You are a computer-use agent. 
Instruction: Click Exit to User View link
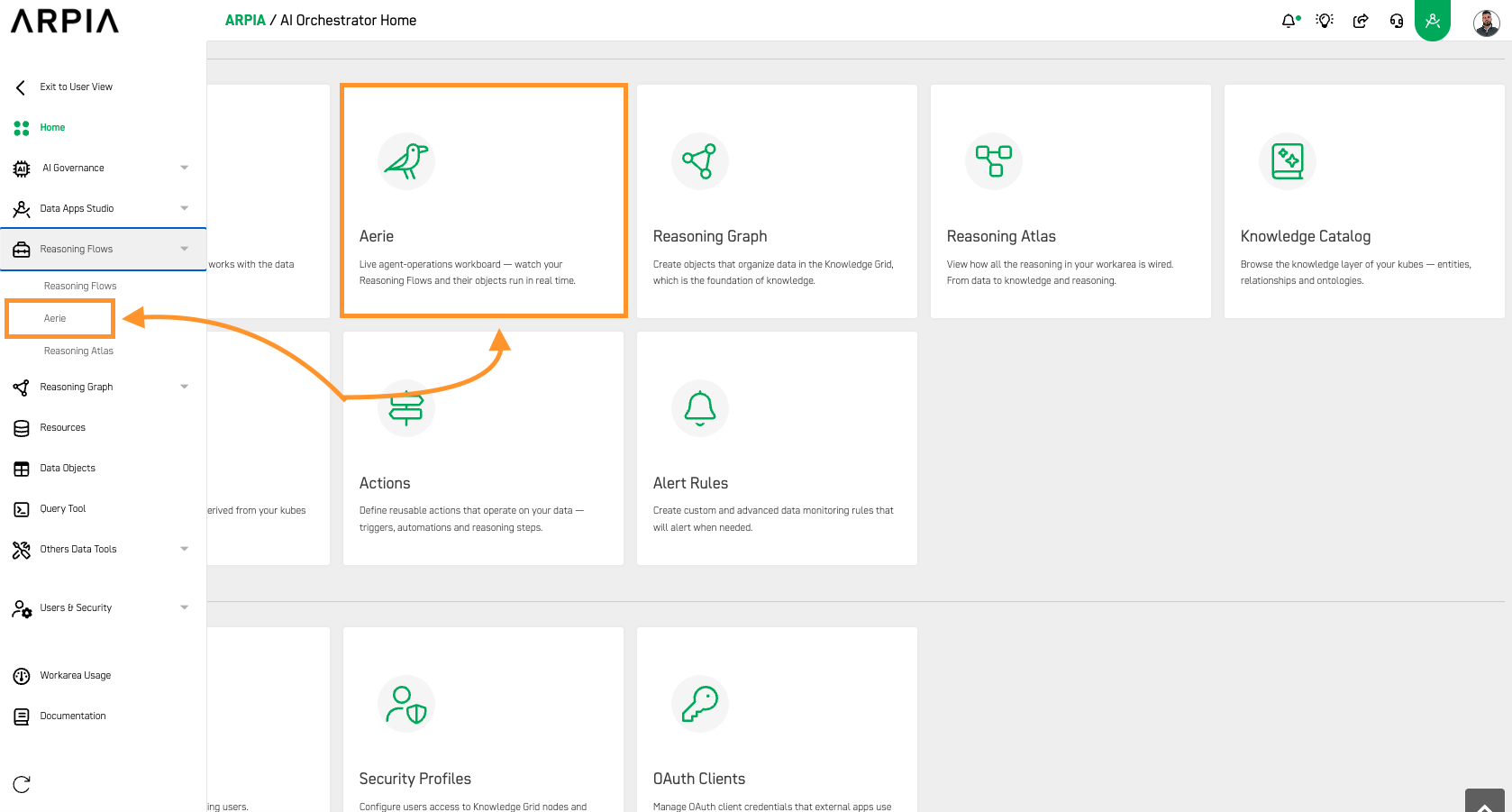(77, 87)
